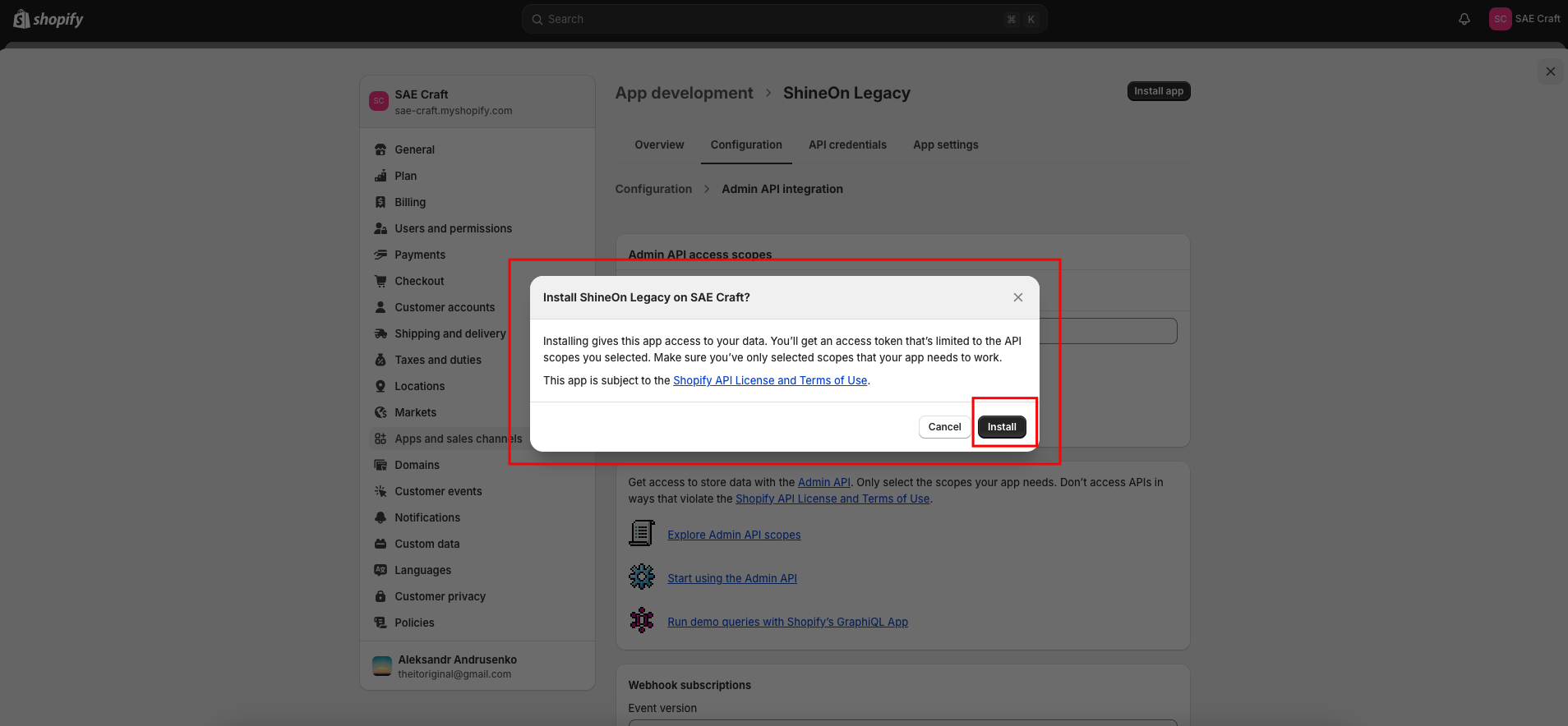Screen dimensions: 1568x726
Task: Click the Customer privacy lock icon
Action: click(x=380, y=596)
